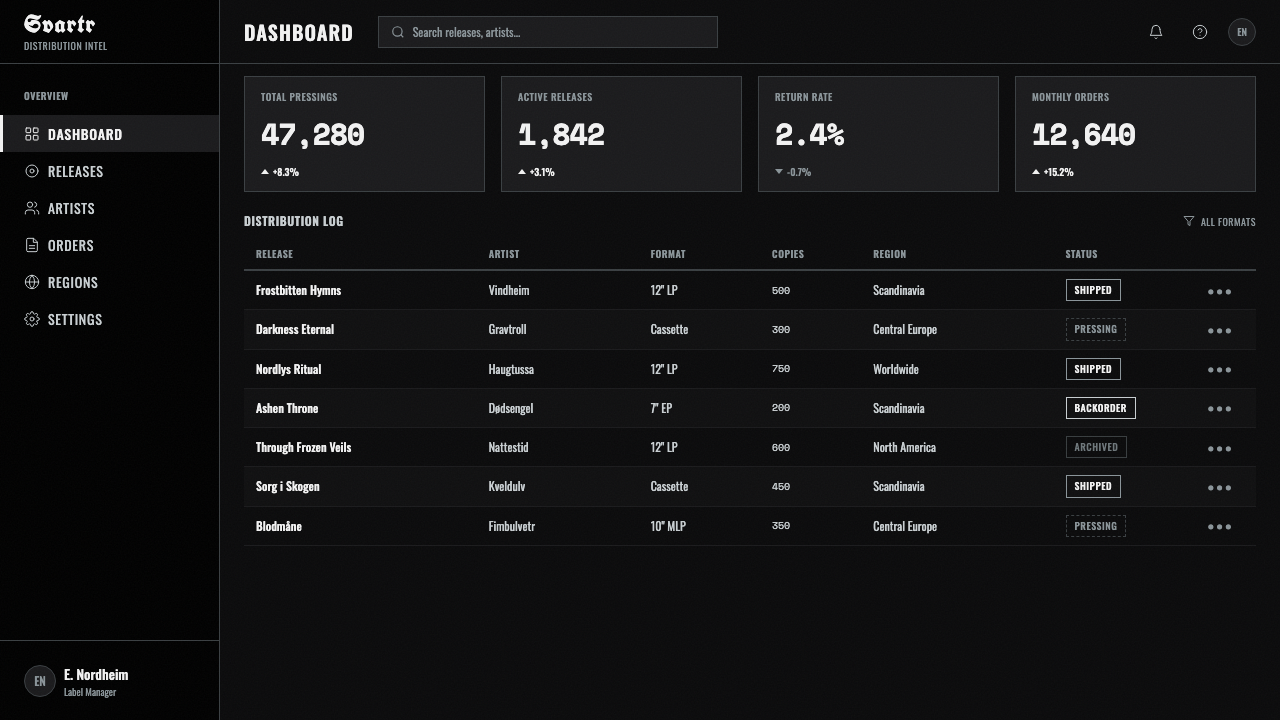
Task: Sort by the Region column header
Action: tap(889, 254)
